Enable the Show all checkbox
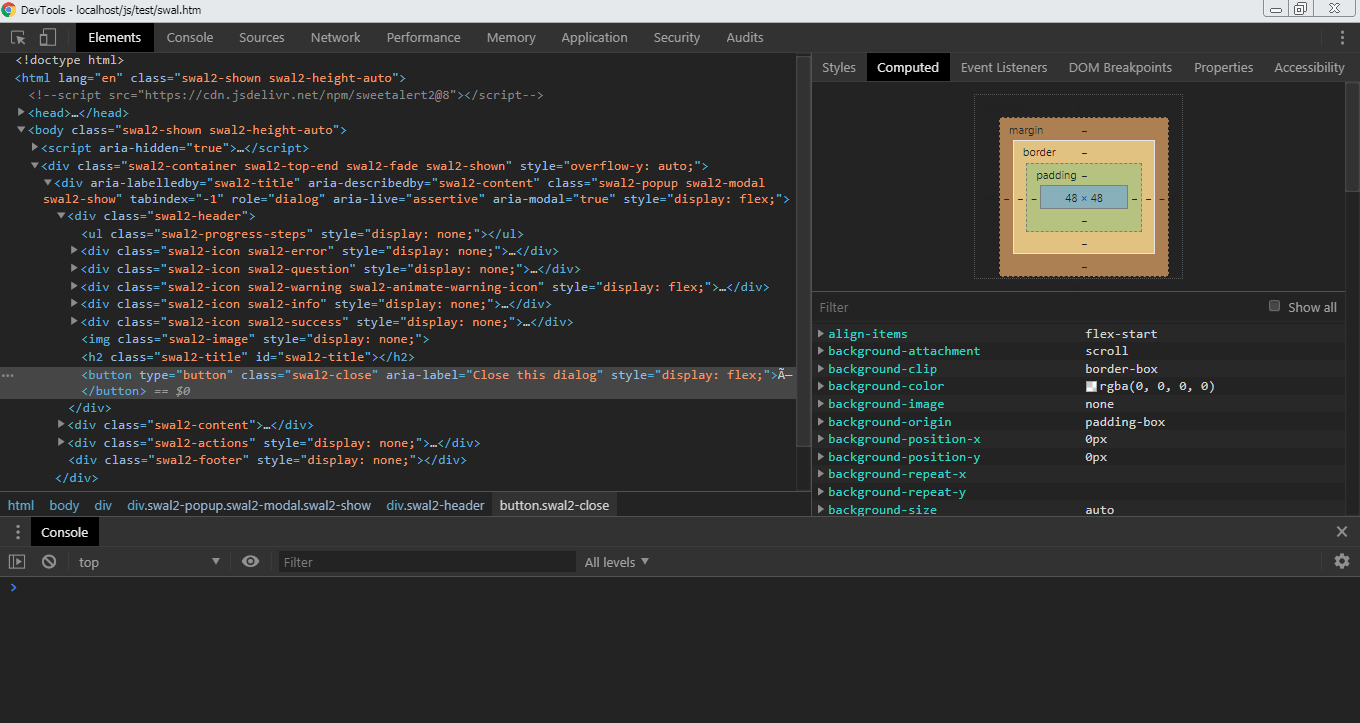The image size is (1360, 723). (x=1274, y=306)
